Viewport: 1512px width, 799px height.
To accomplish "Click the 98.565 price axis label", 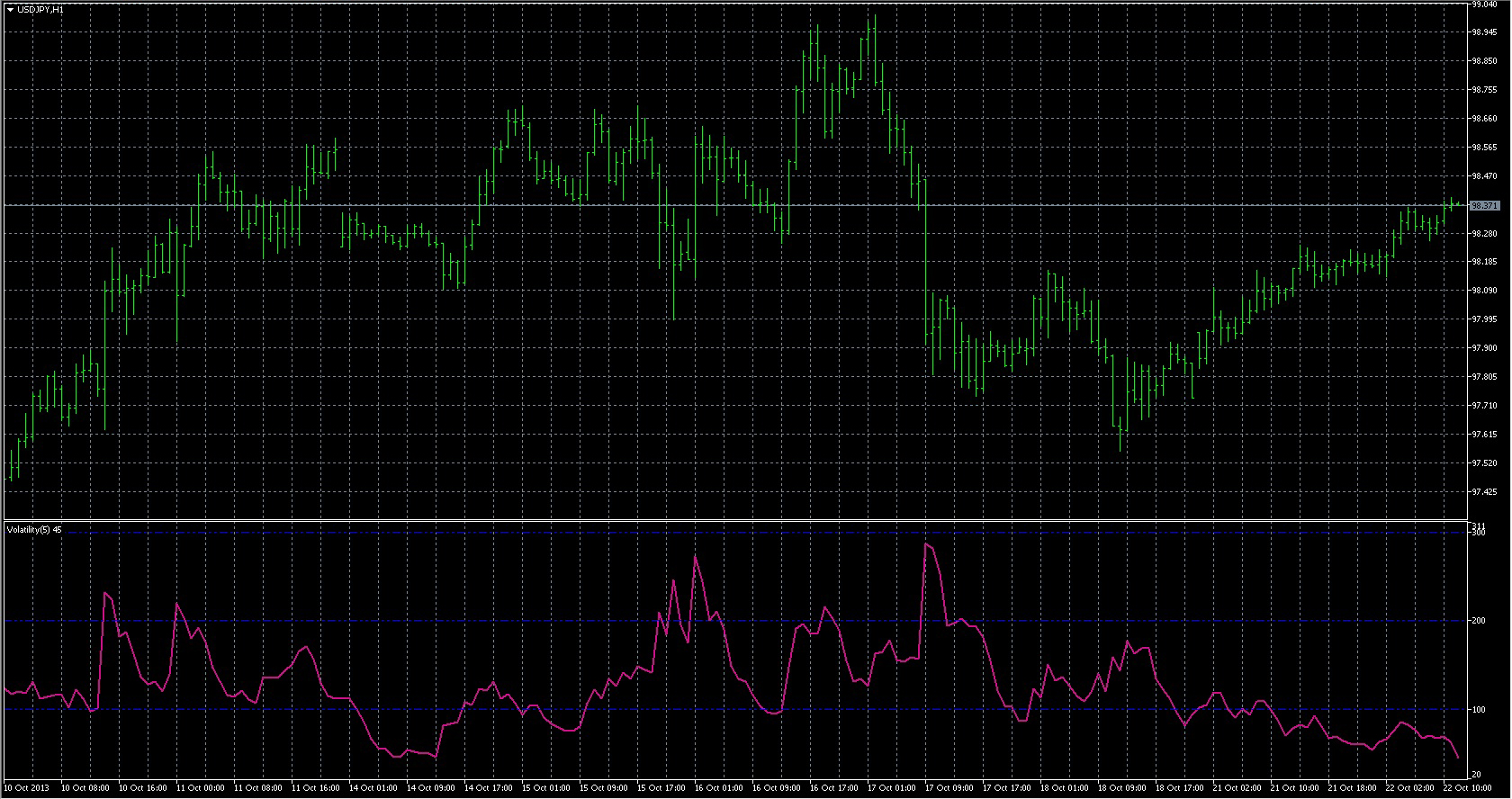I will coord(1484,148).
